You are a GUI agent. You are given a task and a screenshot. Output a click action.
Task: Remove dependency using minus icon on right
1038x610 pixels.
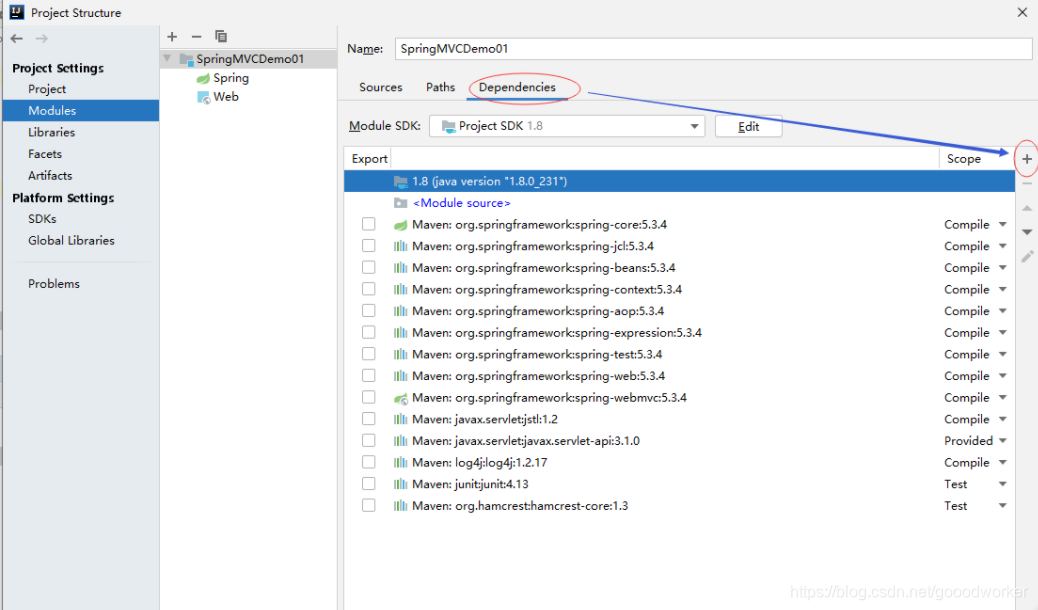pos(1027,183)
